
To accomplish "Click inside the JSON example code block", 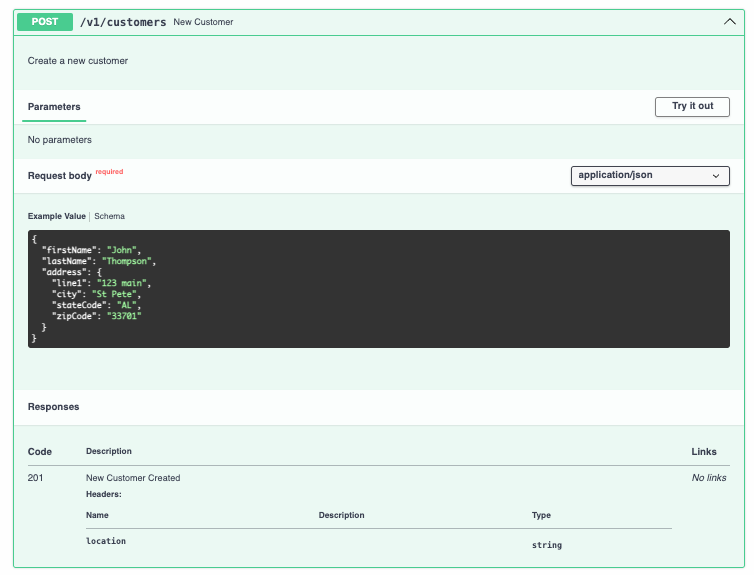I will 378,290.
